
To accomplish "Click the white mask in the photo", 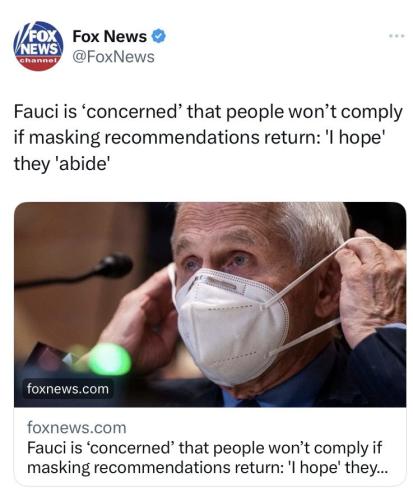I will [230, 325].
